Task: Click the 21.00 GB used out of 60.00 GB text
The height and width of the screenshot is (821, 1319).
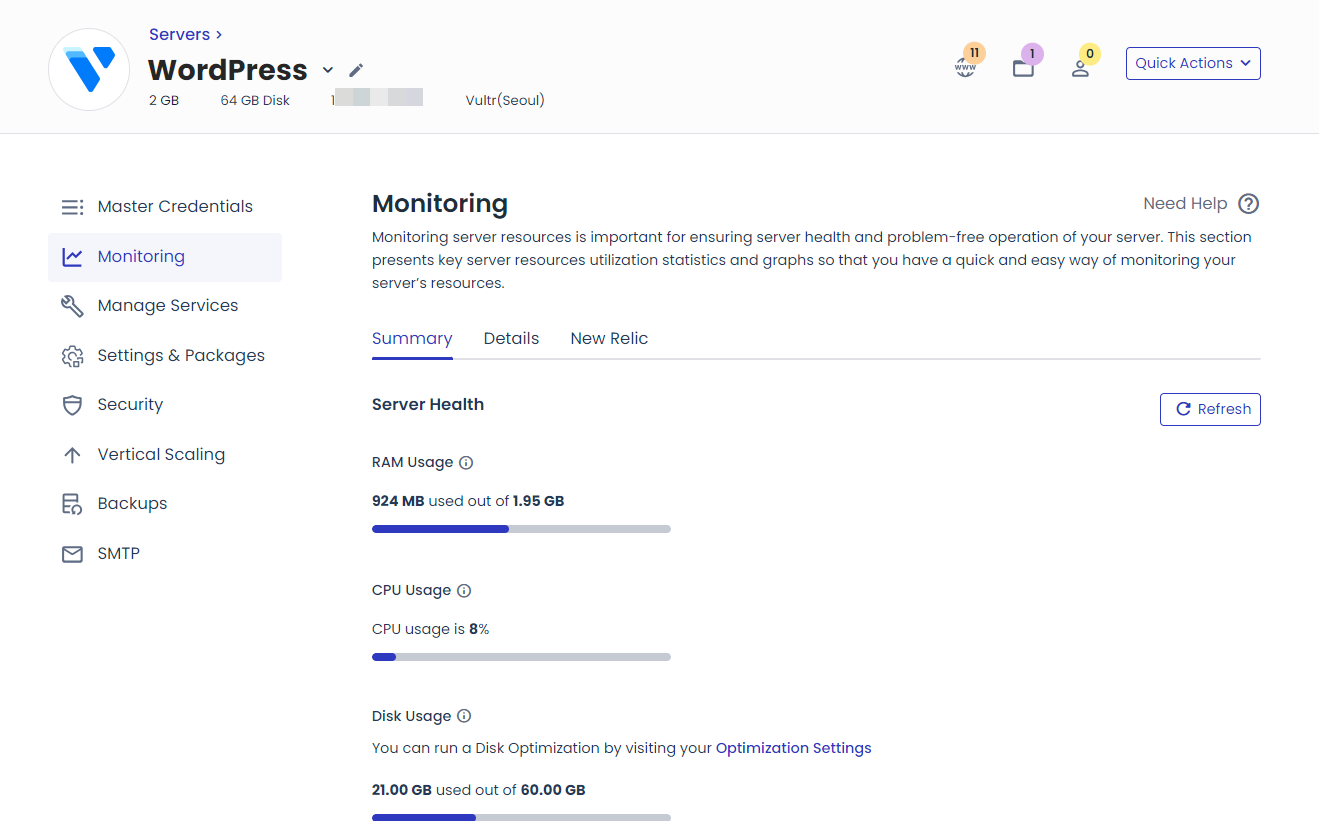Action: pyautogui.click(x=479, y=790)
